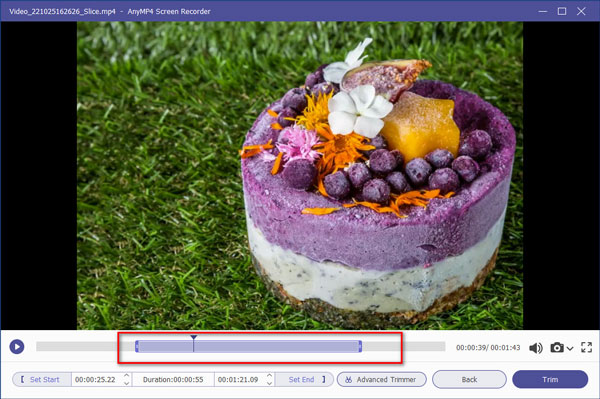The width and height of the screenshot is (600, 399).
Task: Mute audio using the speaker icon
Action: pos(536,348)
